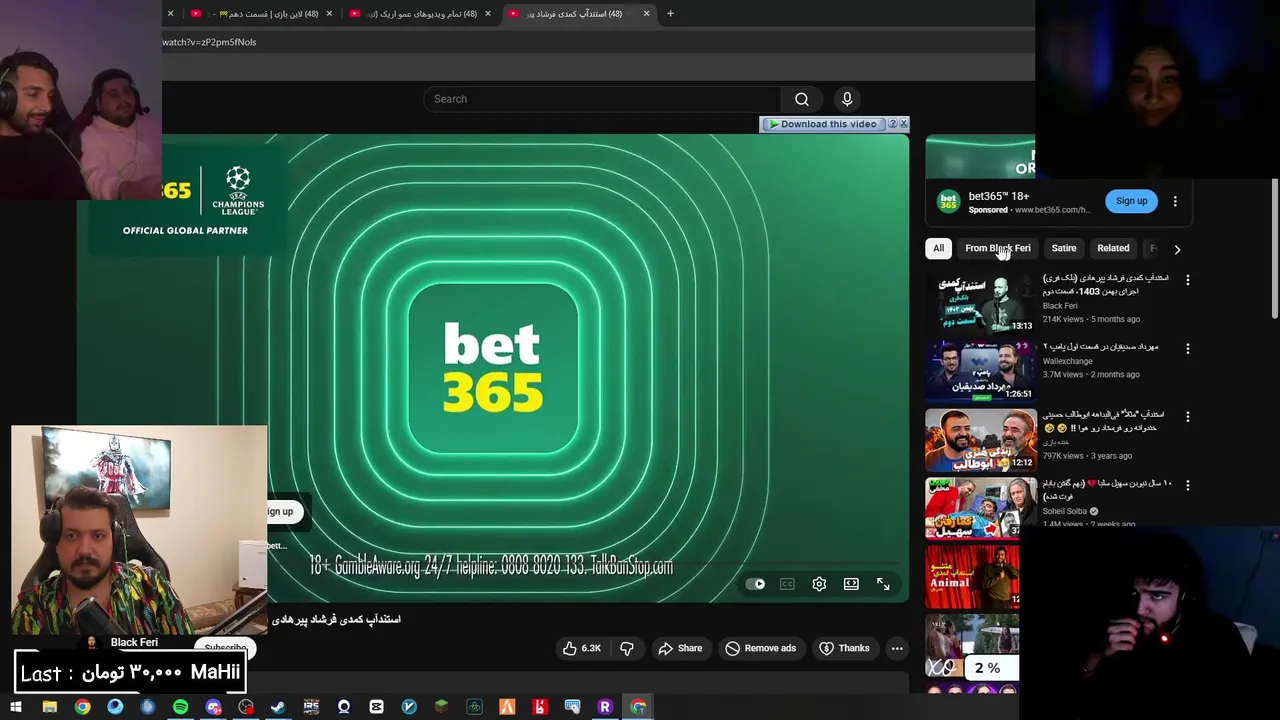The height and width of the screenshot is (720, 1280).
Task: Open Black Feri channel name link
Action: 134,642
